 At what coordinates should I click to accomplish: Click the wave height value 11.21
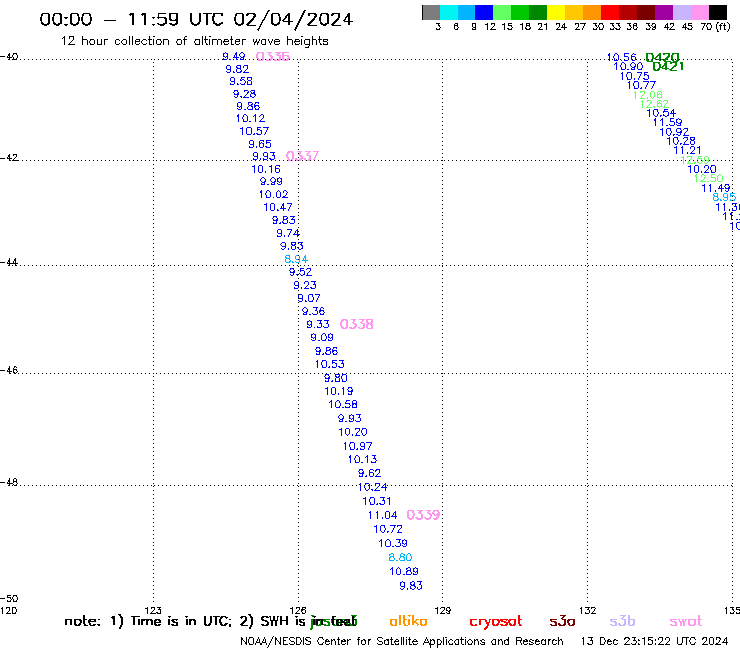(x=687, y=150)
